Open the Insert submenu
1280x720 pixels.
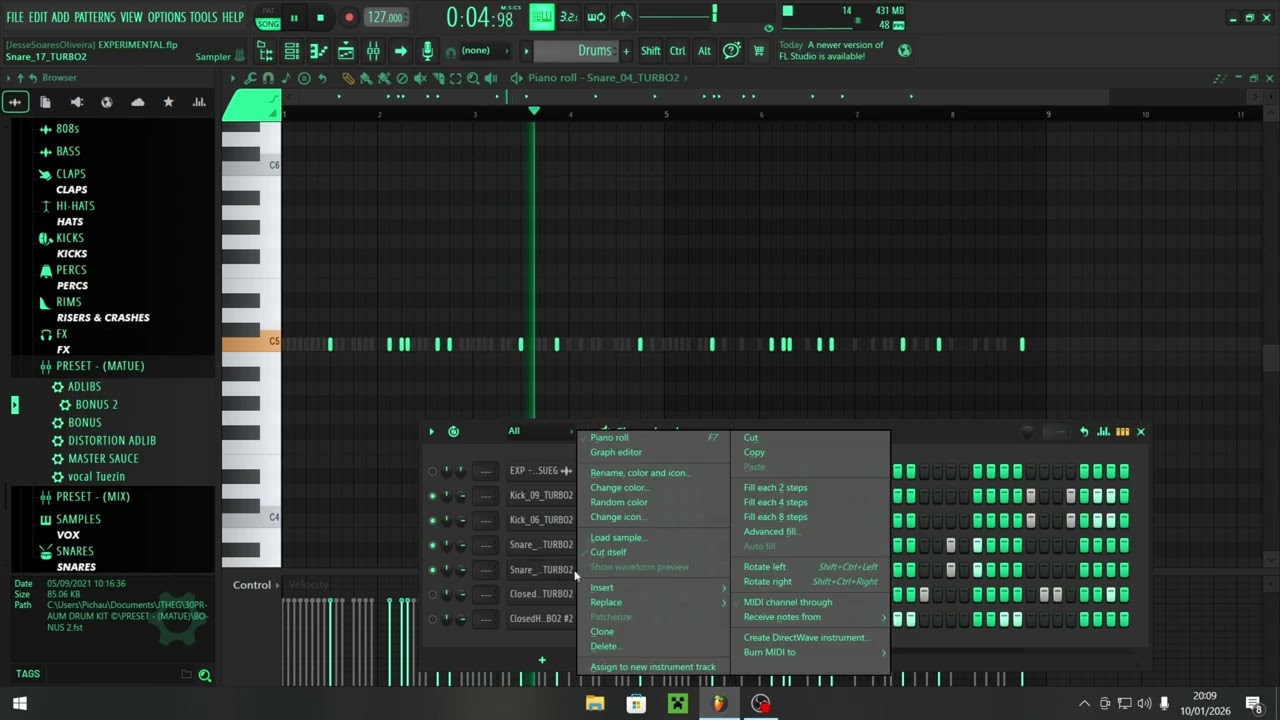coord(654,588)
